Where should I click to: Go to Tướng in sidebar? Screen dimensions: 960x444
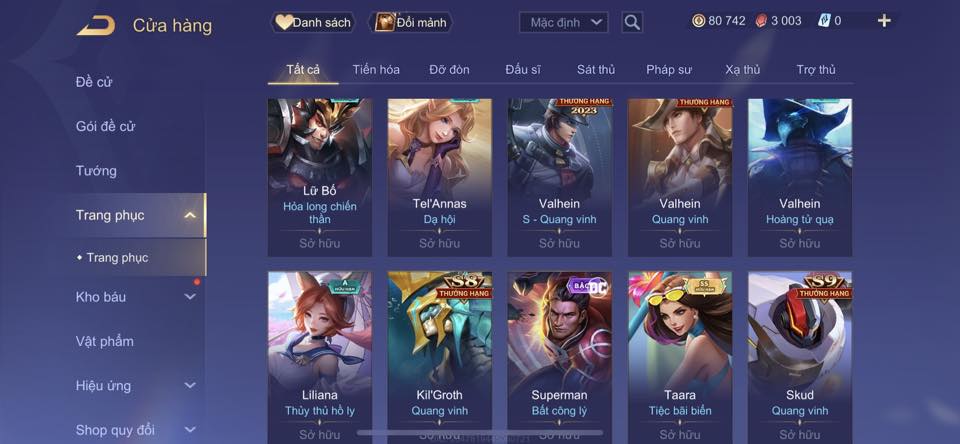coord(96,171)
